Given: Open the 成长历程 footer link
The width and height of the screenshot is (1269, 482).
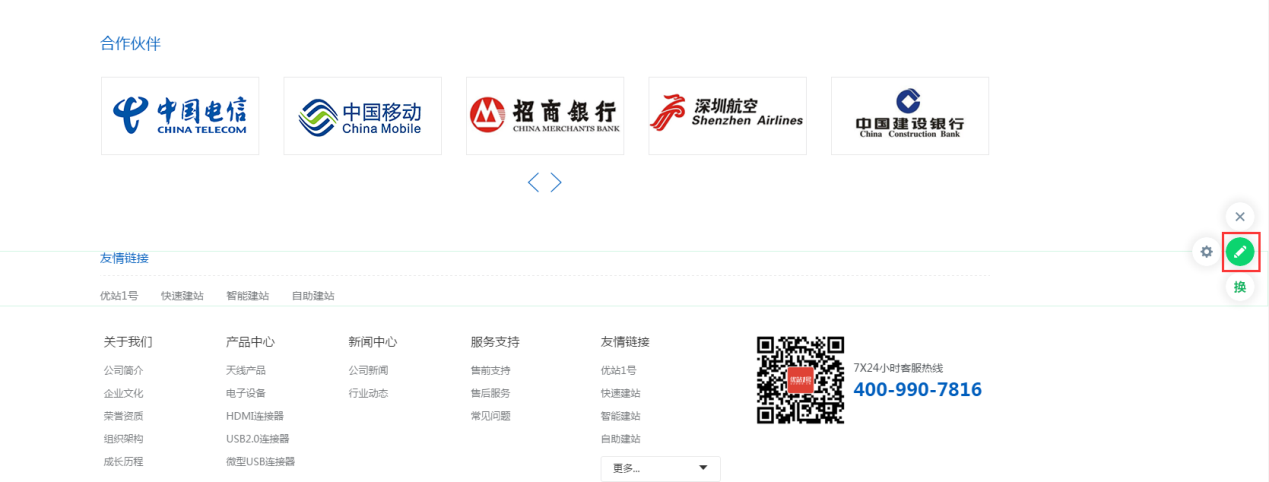Looking at the screenshot, I should 123,462.
